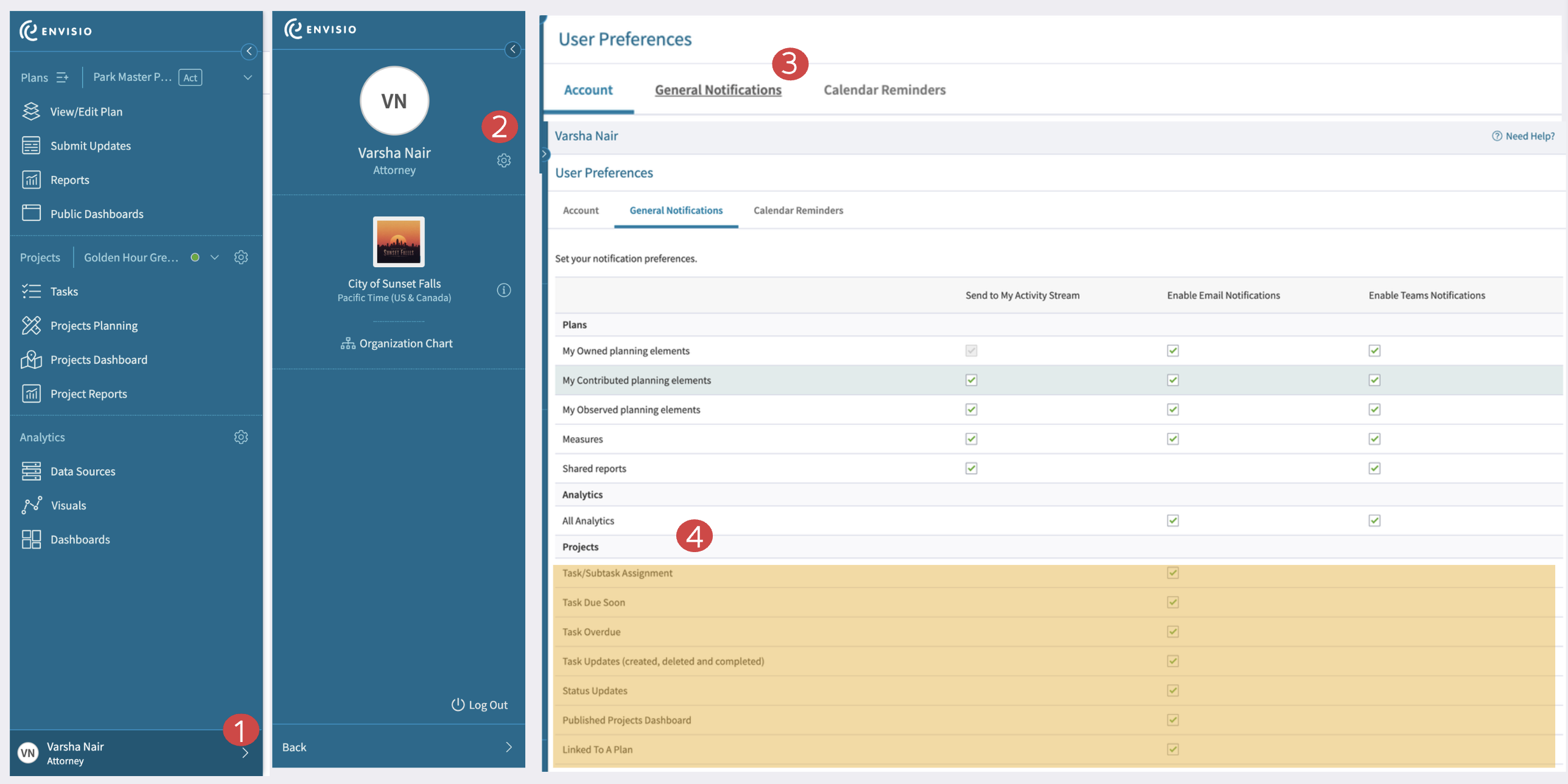This screenshot has width=1568, height=784.
Task: Collapse the left navigation sidebar
Action: click(x=249, y=52)
